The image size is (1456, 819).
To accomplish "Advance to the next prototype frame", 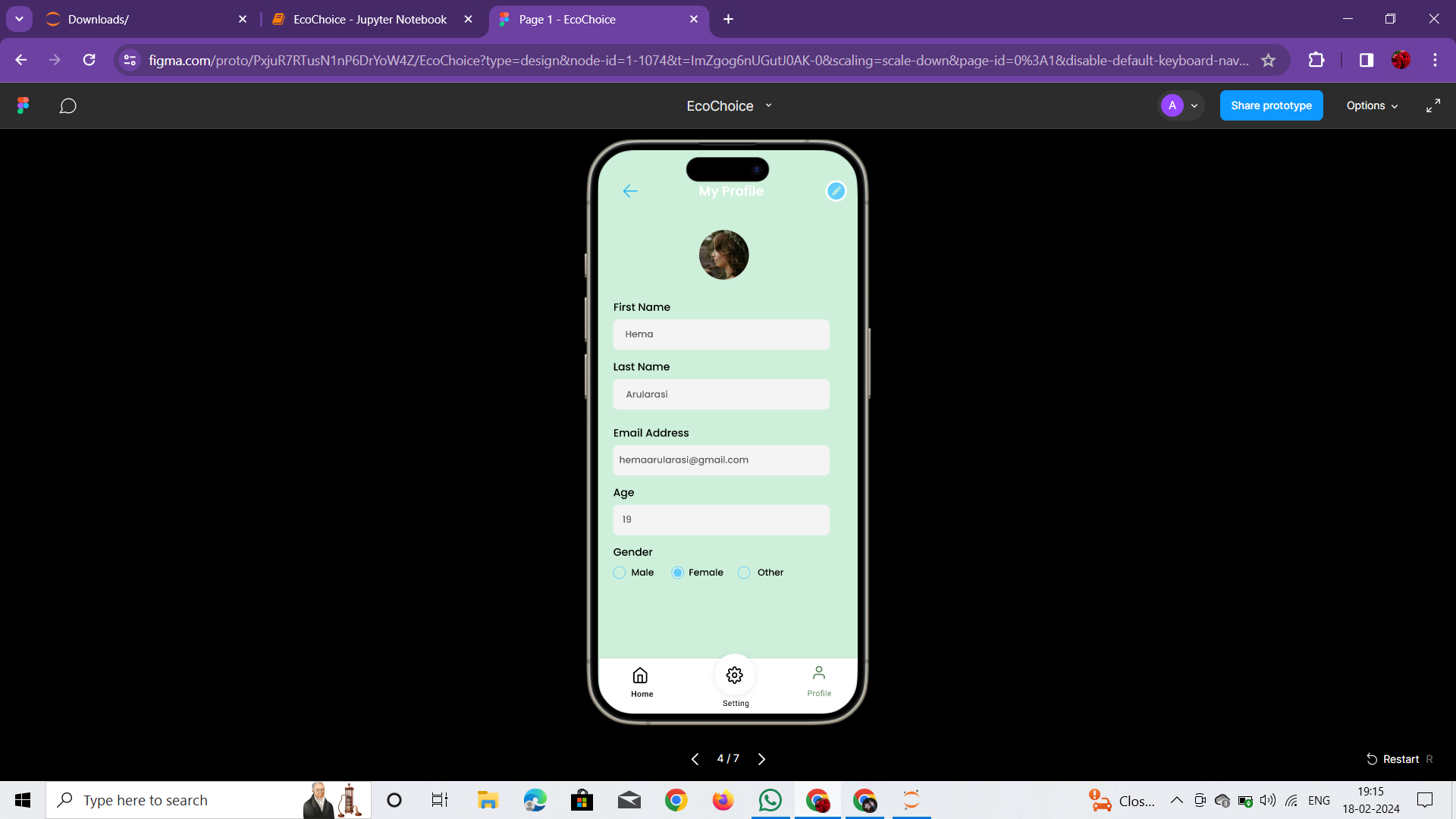I will coord(761,759).
